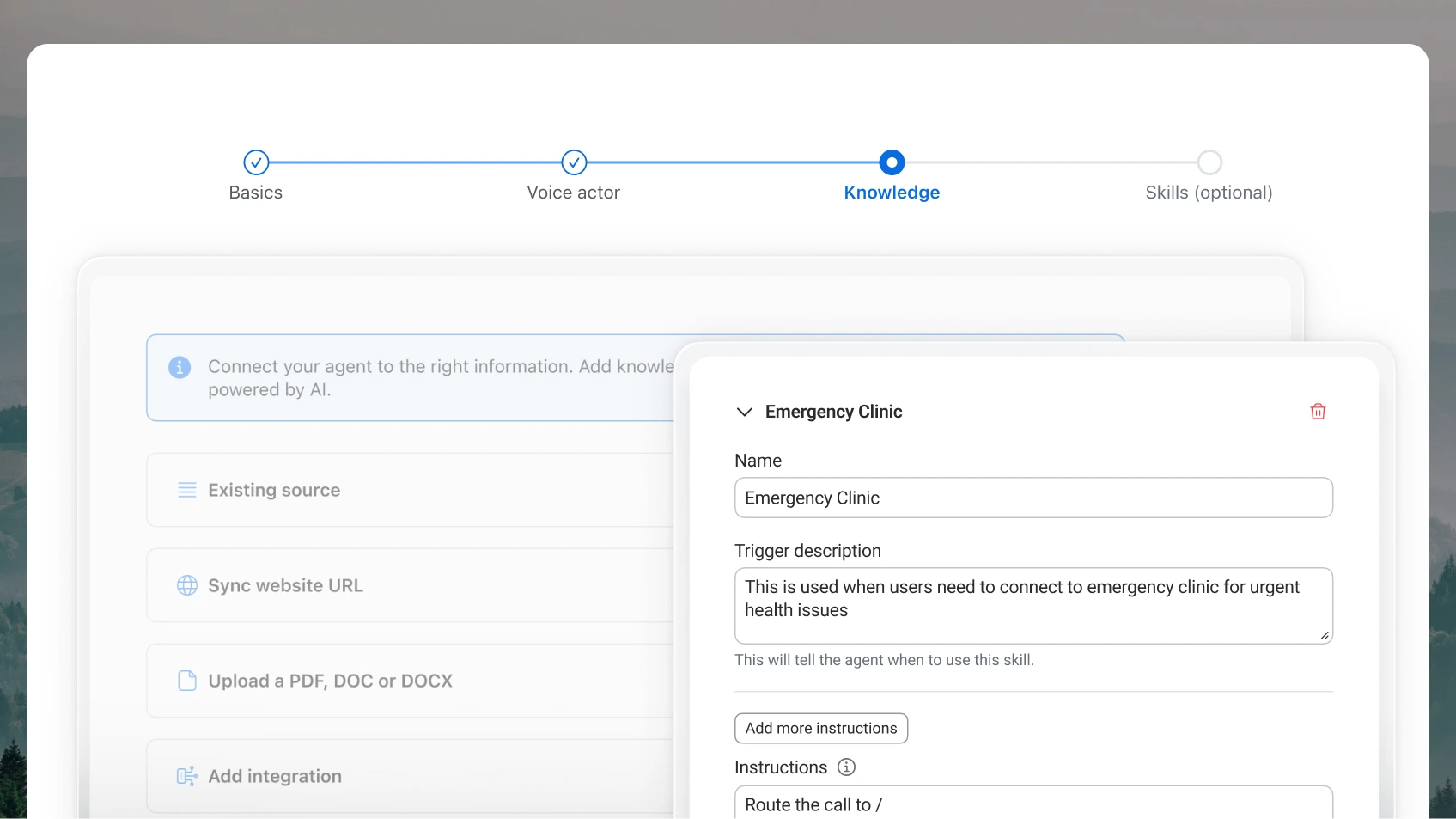Viewport: 1456px width, 819px height.
Task: Open the Skills (optional) step label
Action: pyautogui.click(x=1209, y=193)
